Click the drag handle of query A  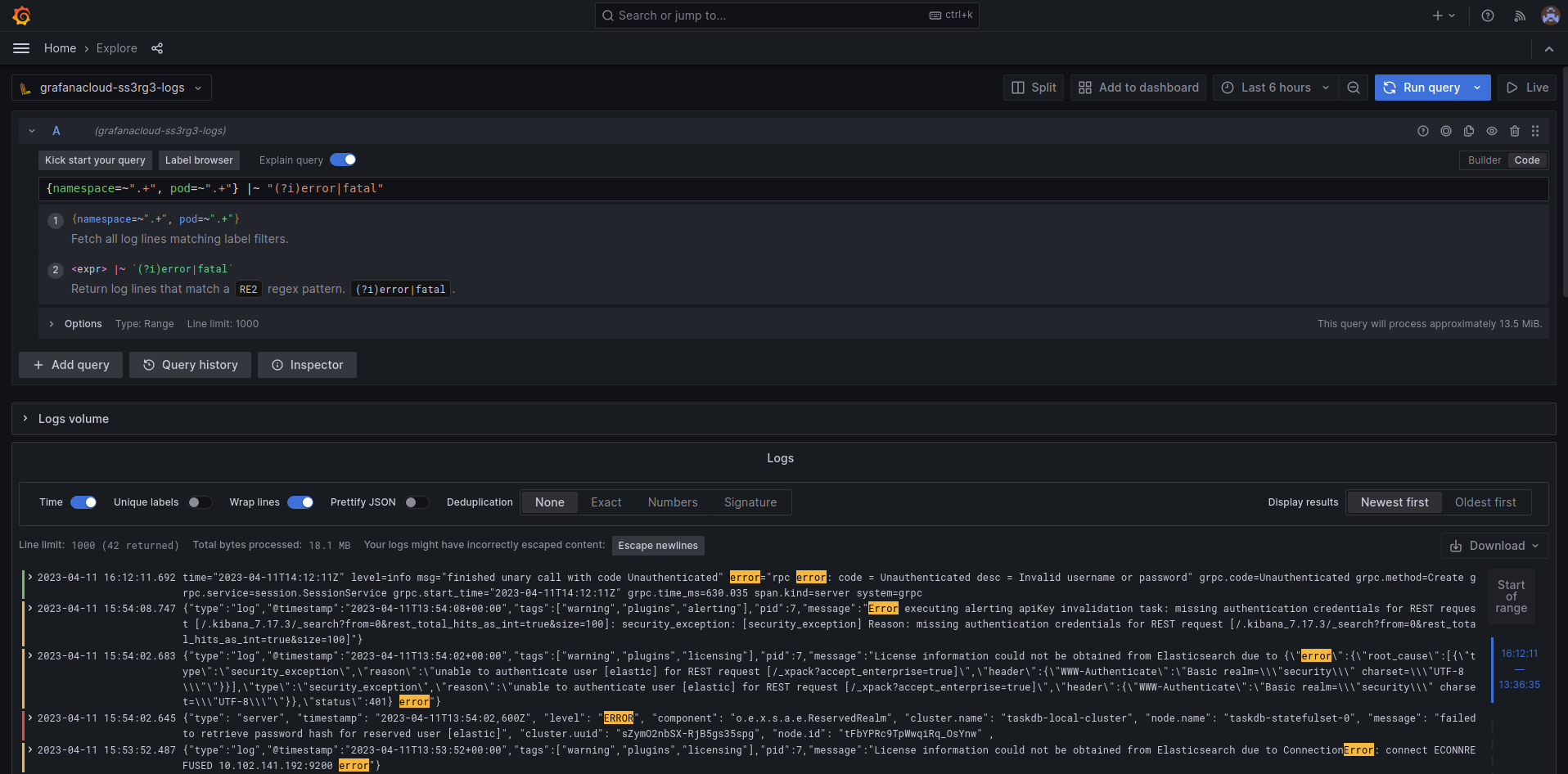(x=1535, y=131)
